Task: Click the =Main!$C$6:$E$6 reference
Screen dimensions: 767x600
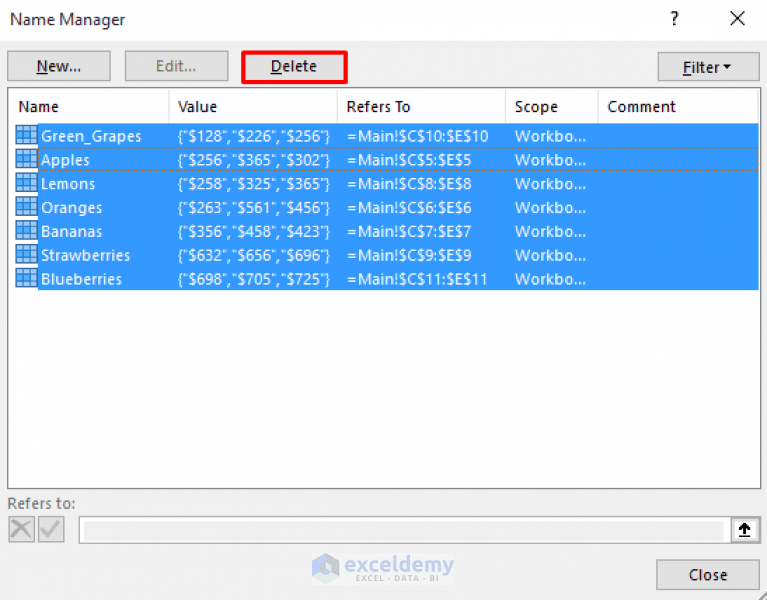Action: point(409,208)
